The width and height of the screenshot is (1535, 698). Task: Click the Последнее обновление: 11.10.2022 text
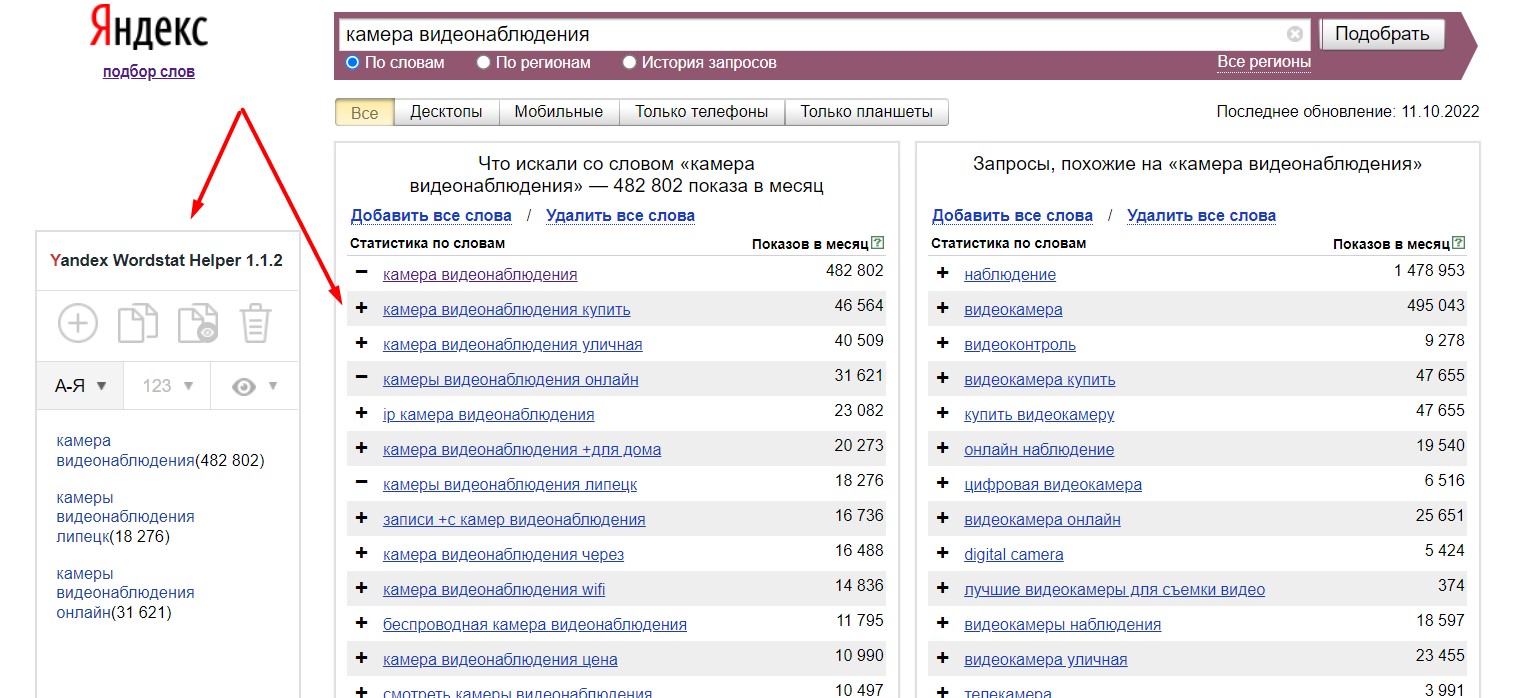(1347, 111)
